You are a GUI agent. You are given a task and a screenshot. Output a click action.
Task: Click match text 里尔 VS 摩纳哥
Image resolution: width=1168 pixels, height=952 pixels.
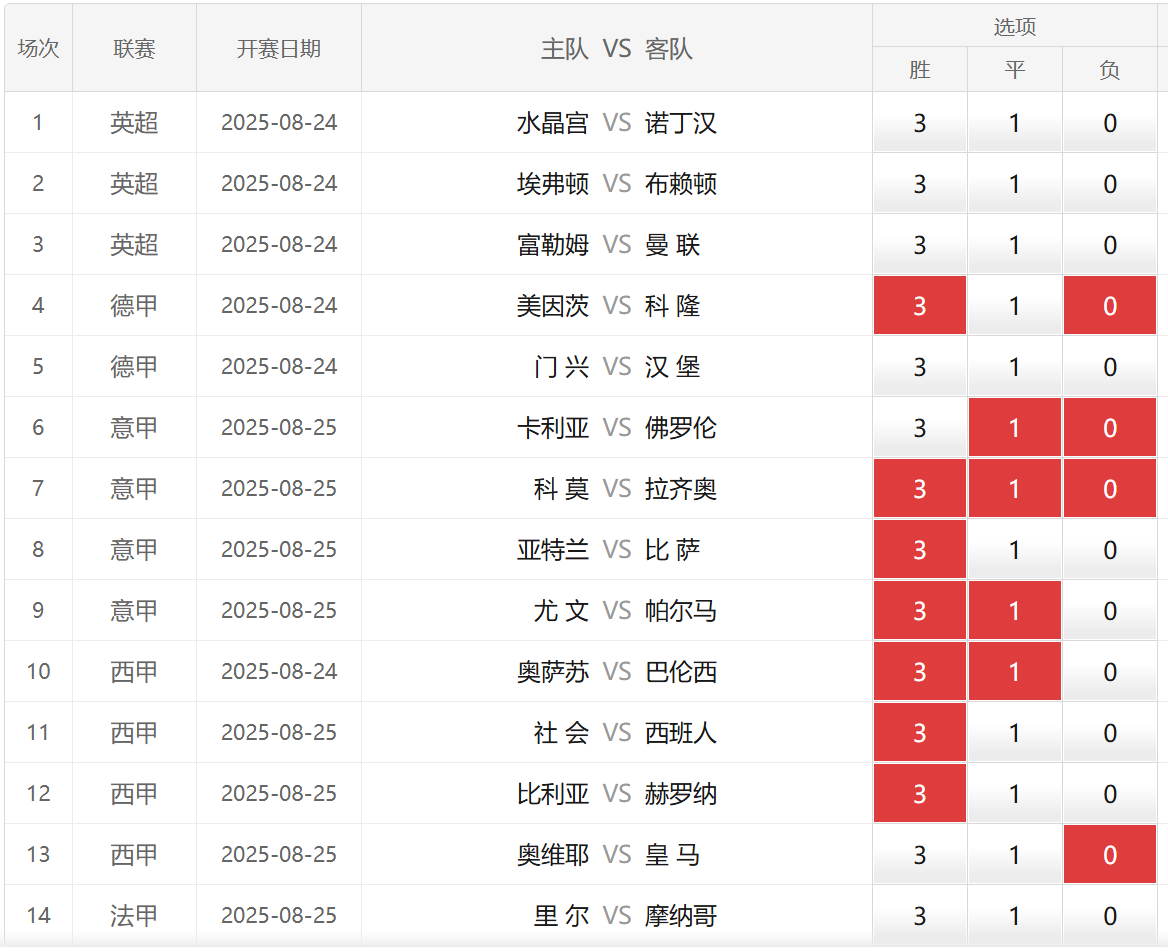pyautogui.click(x=625, y=915)
